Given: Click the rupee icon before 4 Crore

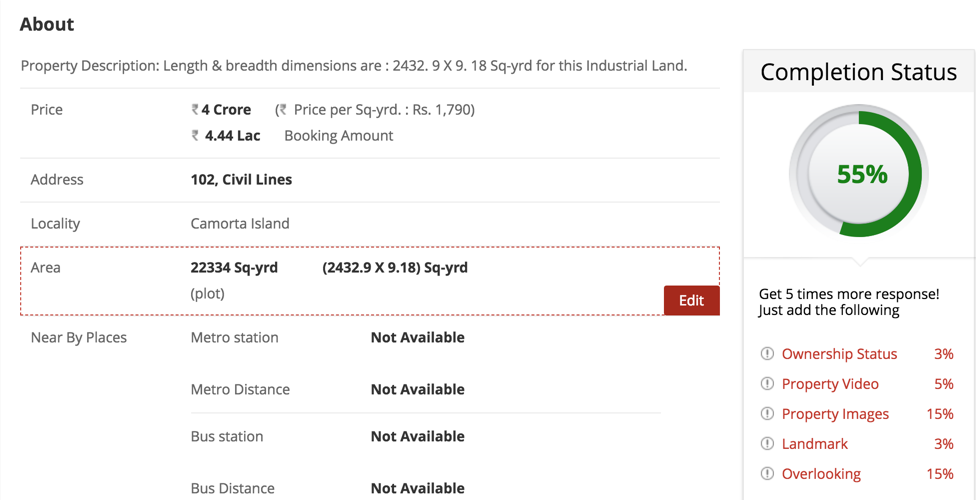Looking at the screenshot, I should (195, 110).
